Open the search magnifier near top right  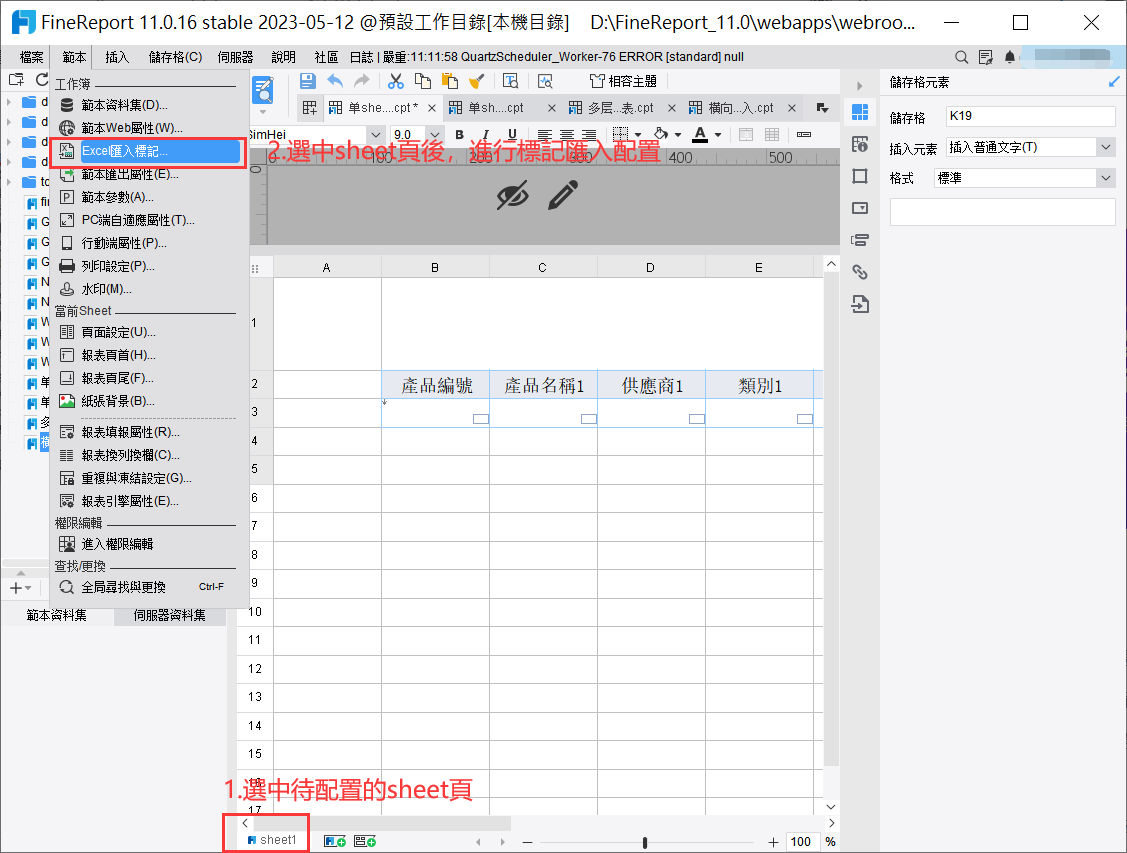(x=961, y=57)
